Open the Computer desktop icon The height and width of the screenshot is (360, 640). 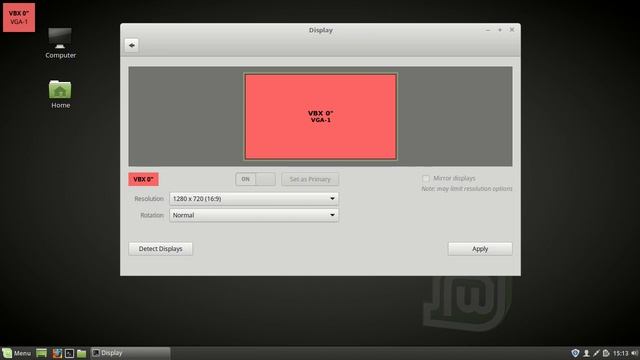coord(60,43)
